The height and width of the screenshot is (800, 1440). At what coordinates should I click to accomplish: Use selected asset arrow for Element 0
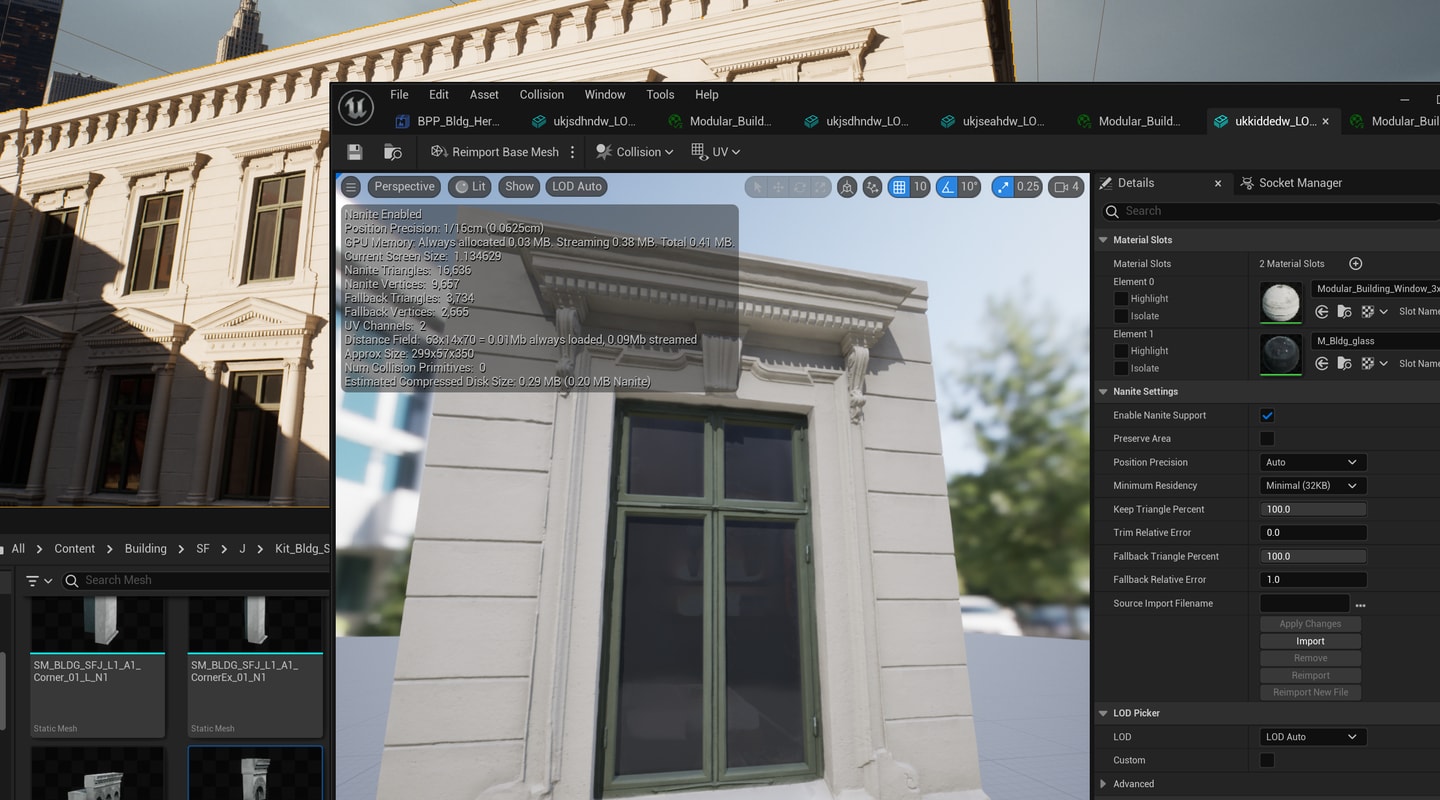coord(1322,311)
